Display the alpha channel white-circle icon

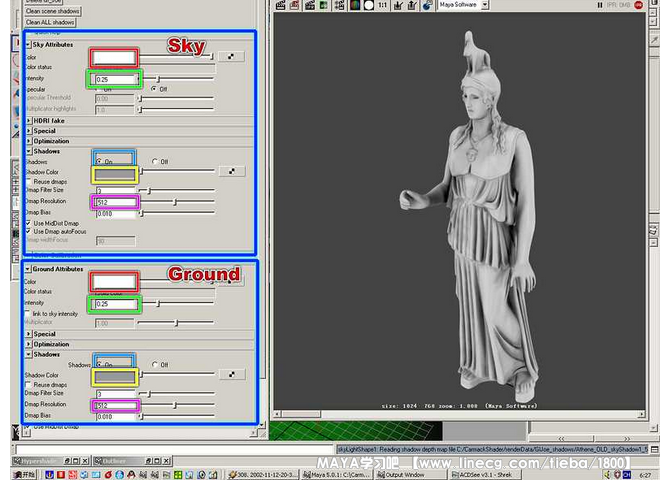pyautogui.click(x=369, y=5)
